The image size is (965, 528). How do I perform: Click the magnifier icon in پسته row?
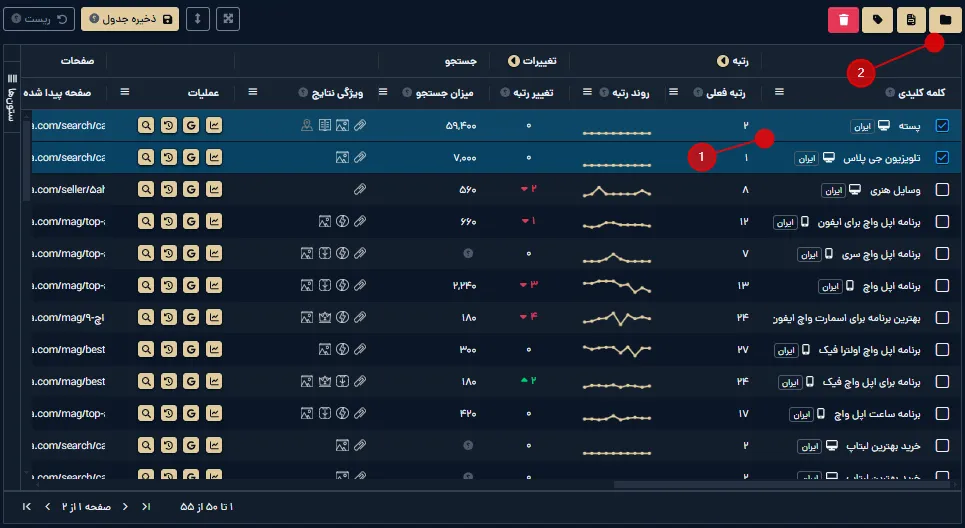[x=146, y=126]
